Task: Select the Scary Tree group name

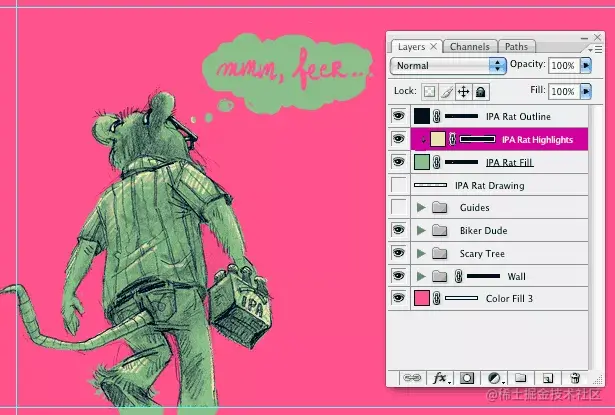Action: 482,253
